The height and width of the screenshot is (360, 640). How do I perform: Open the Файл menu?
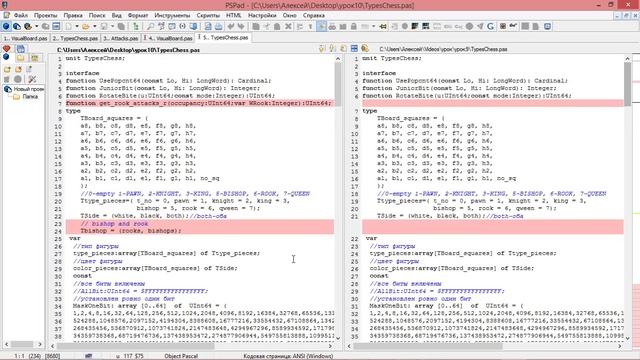click(21, 16)
